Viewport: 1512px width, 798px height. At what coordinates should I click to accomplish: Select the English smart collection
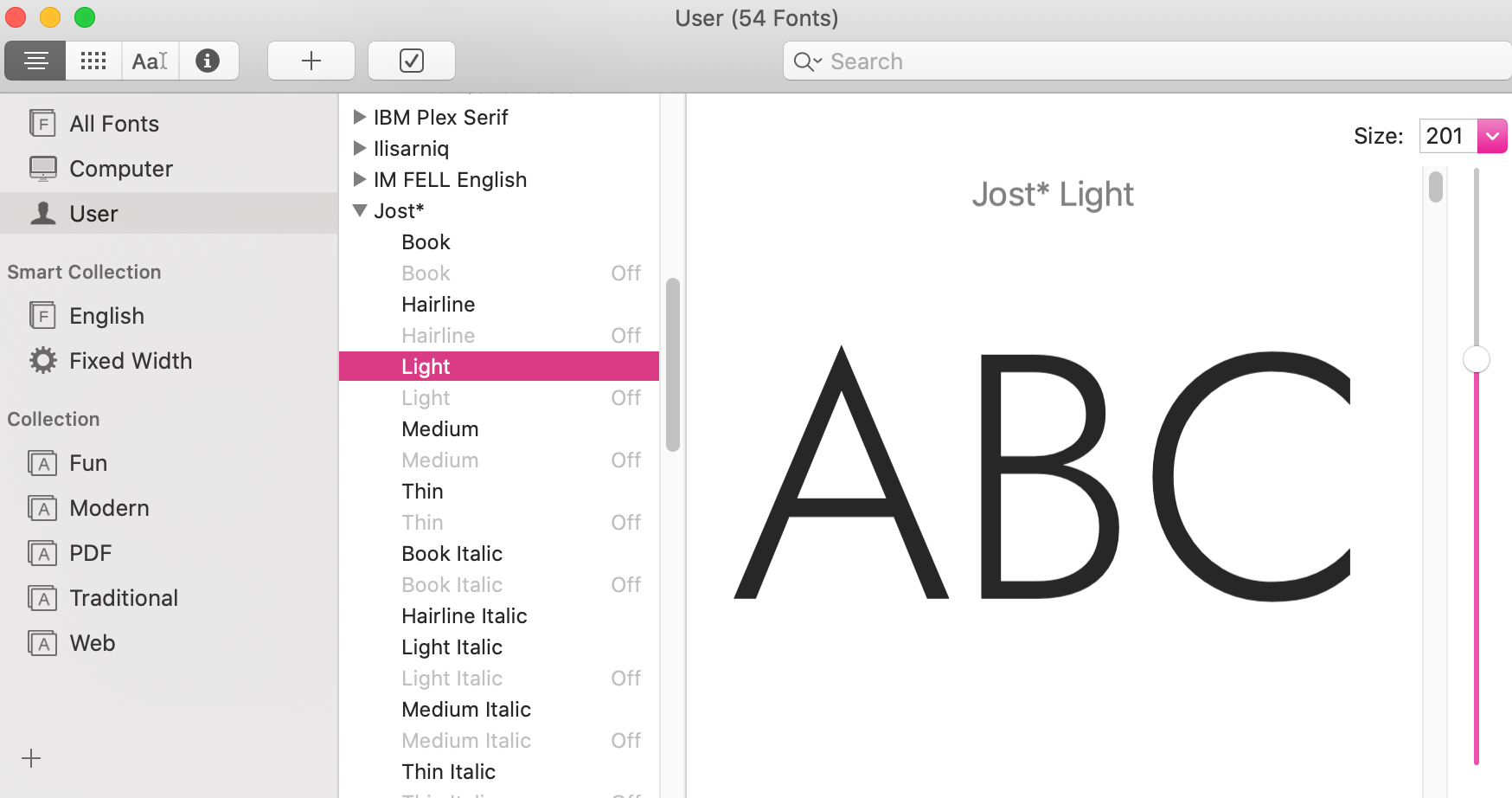(x=106, y=315)
